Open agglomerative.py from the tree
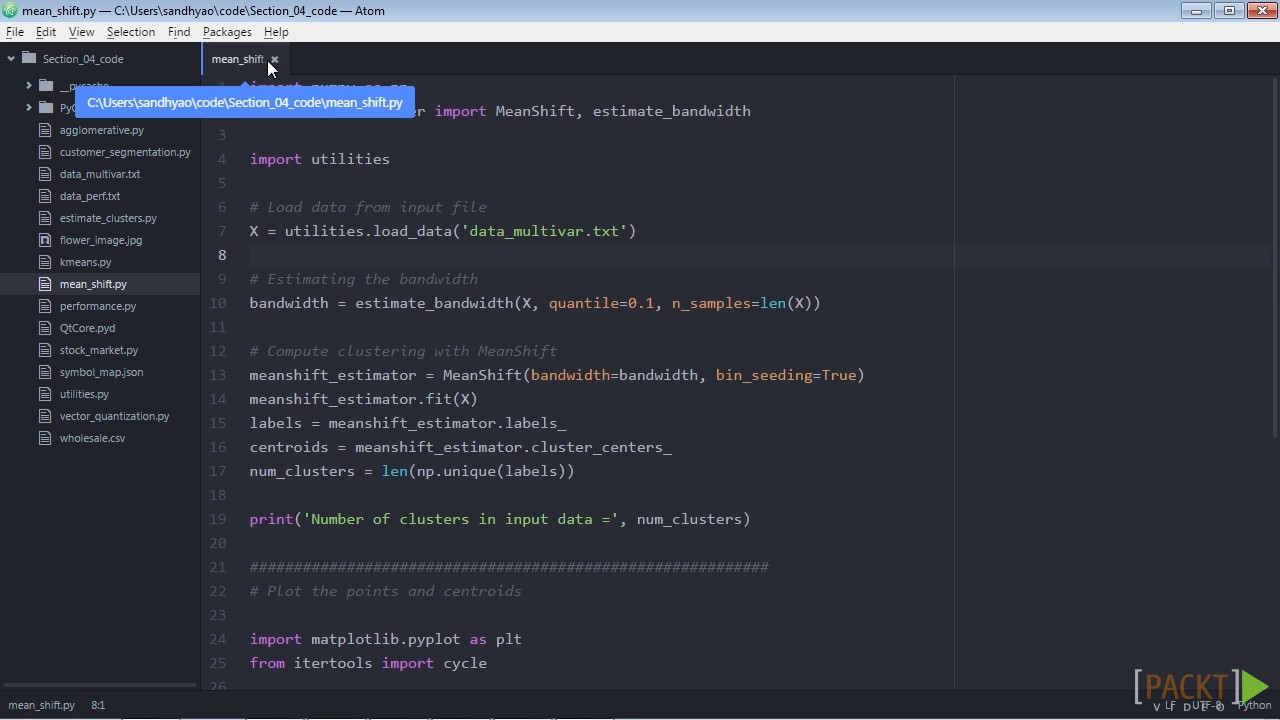Image resolution: width=1280 pixels, height=720 pixels. [x=101, y=130]
